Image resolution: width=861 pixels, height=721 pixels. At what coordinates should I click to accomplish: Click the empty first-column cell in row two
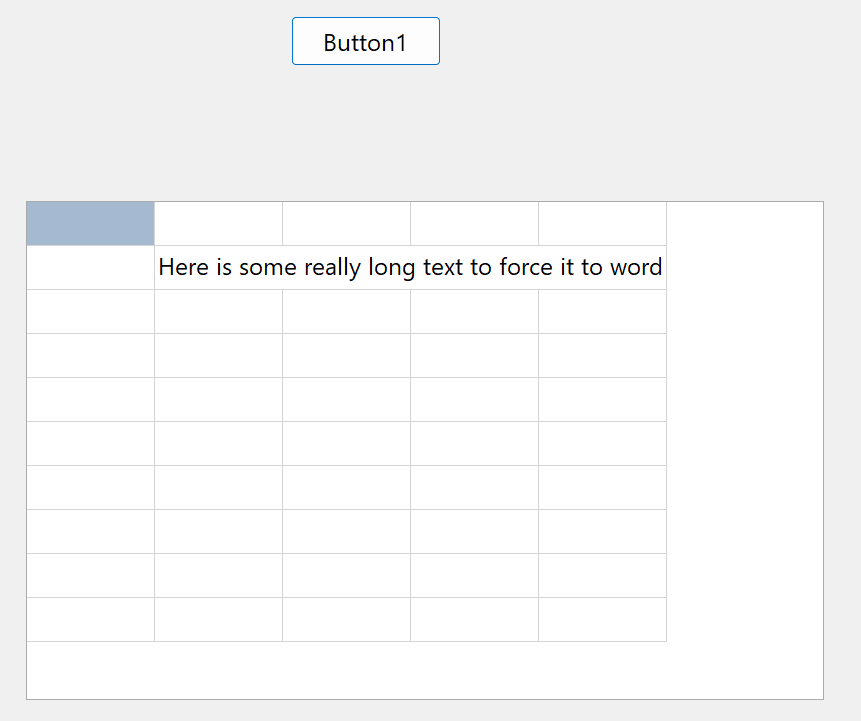coord(90,267)
